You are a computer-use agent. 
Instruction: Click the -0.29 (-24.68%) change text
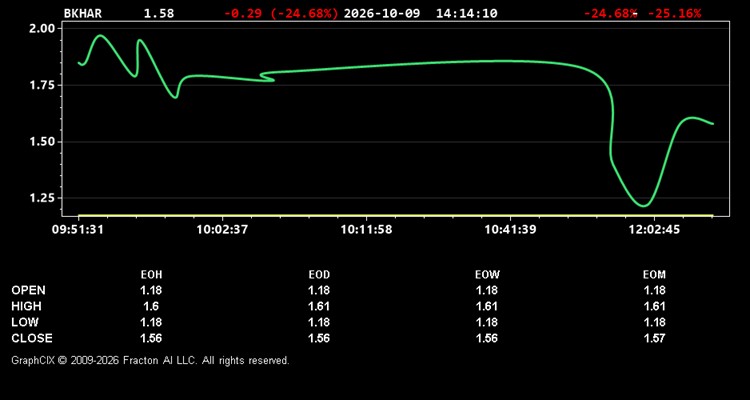coord(281,13)
